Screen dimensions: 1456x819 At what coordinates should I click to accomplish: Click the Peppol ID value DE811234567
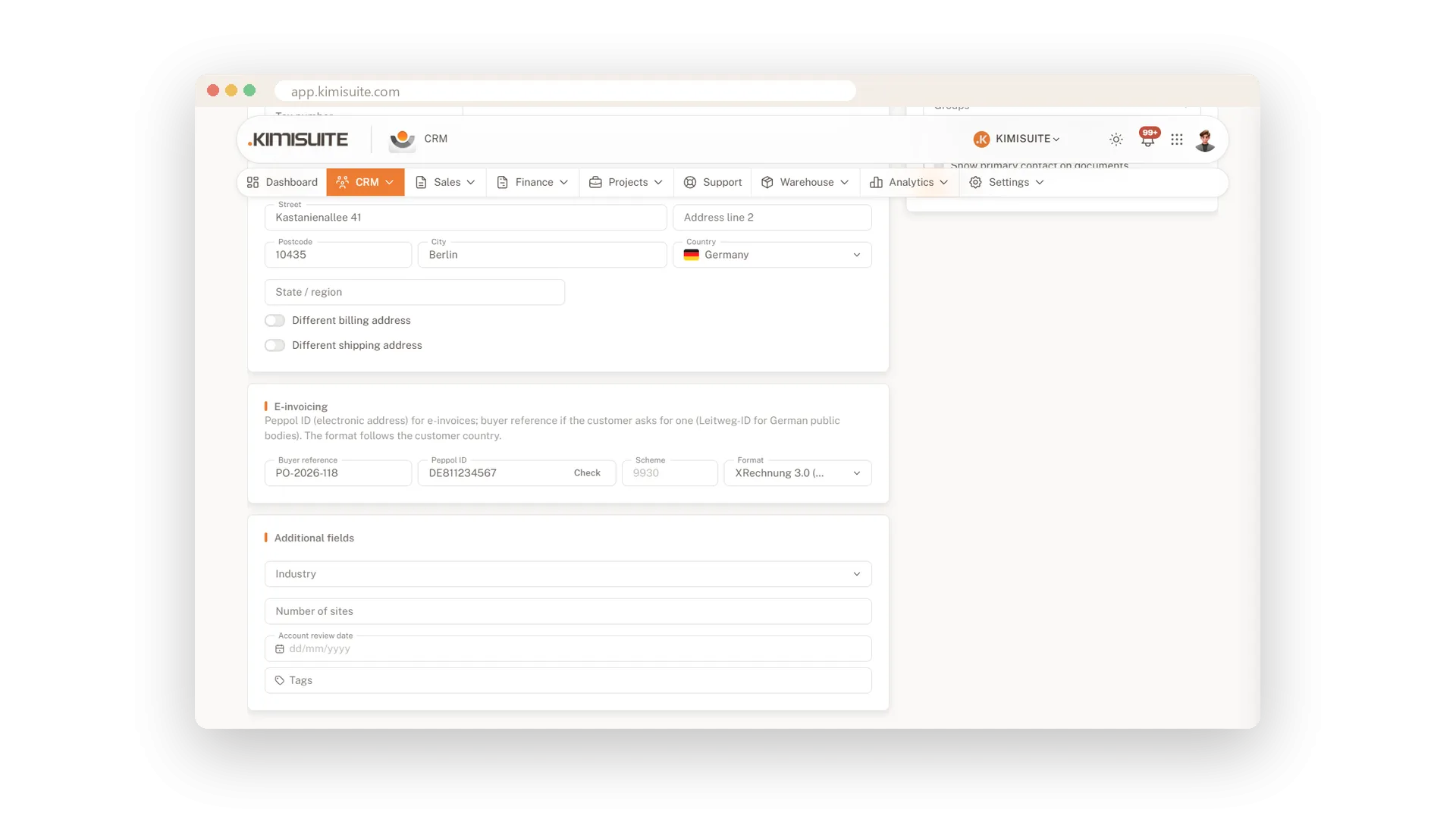[x=463, y=473]
